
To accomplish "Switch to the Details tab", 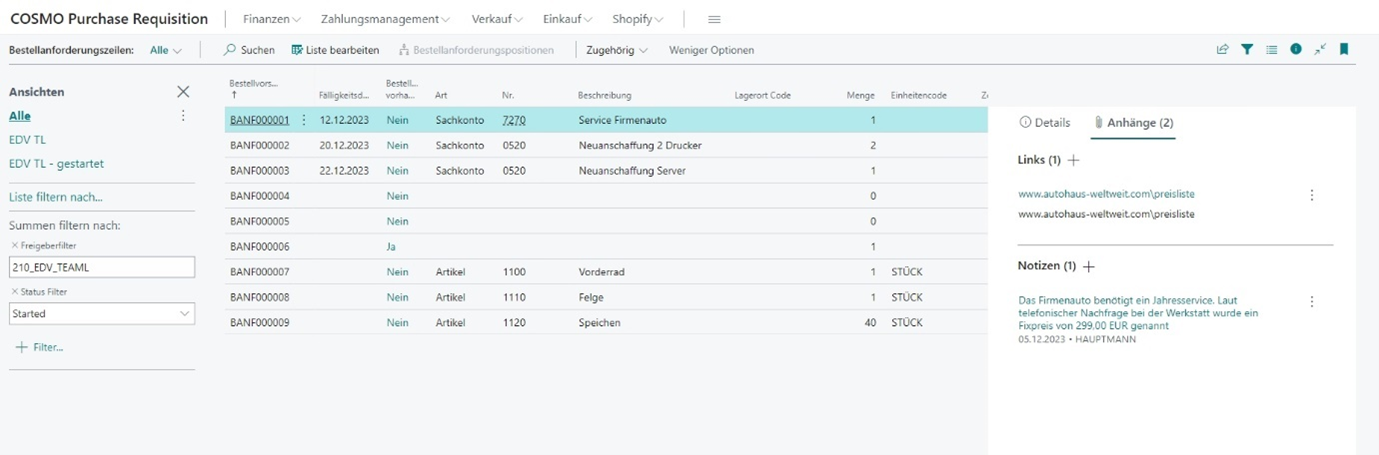I will (x=1044, y=123).
